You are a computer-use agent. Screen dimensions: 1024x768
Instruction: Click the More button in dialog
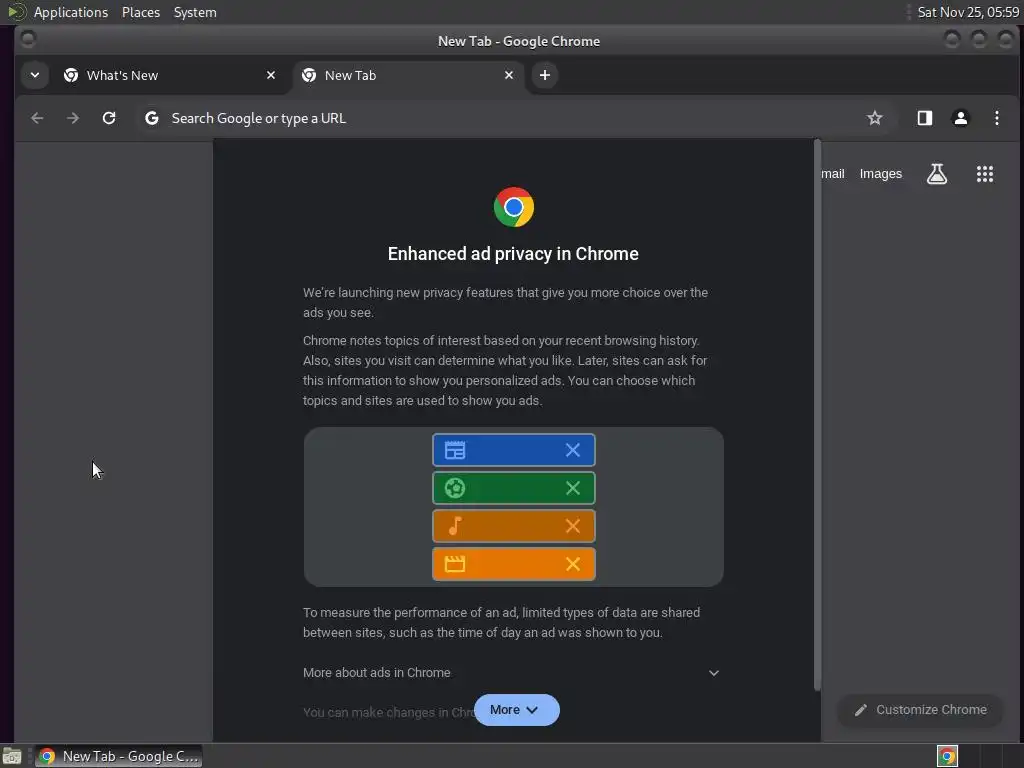pyautogui.click(x=517, y=710)
